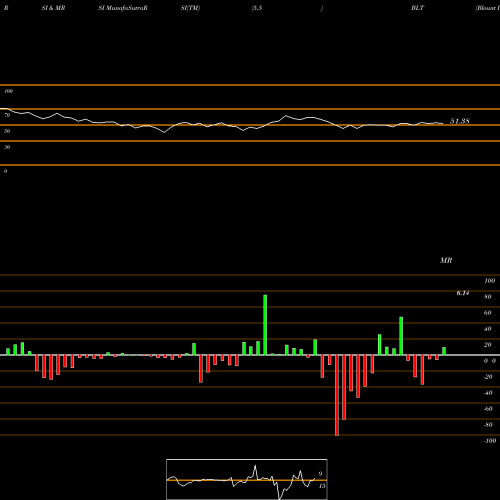The height and width of the screenshot is (500, 500).
Task: Click the BLT ticker symbol in header
Action: [x=417, y=8]
